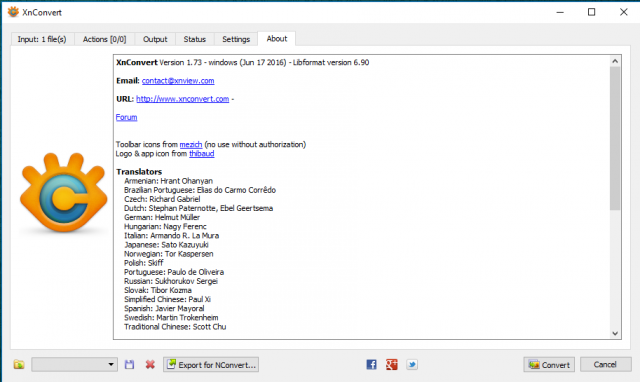Click the XnConvert title bar app icon
Viewport: 640px width, 382px height.
coord(13,12)
